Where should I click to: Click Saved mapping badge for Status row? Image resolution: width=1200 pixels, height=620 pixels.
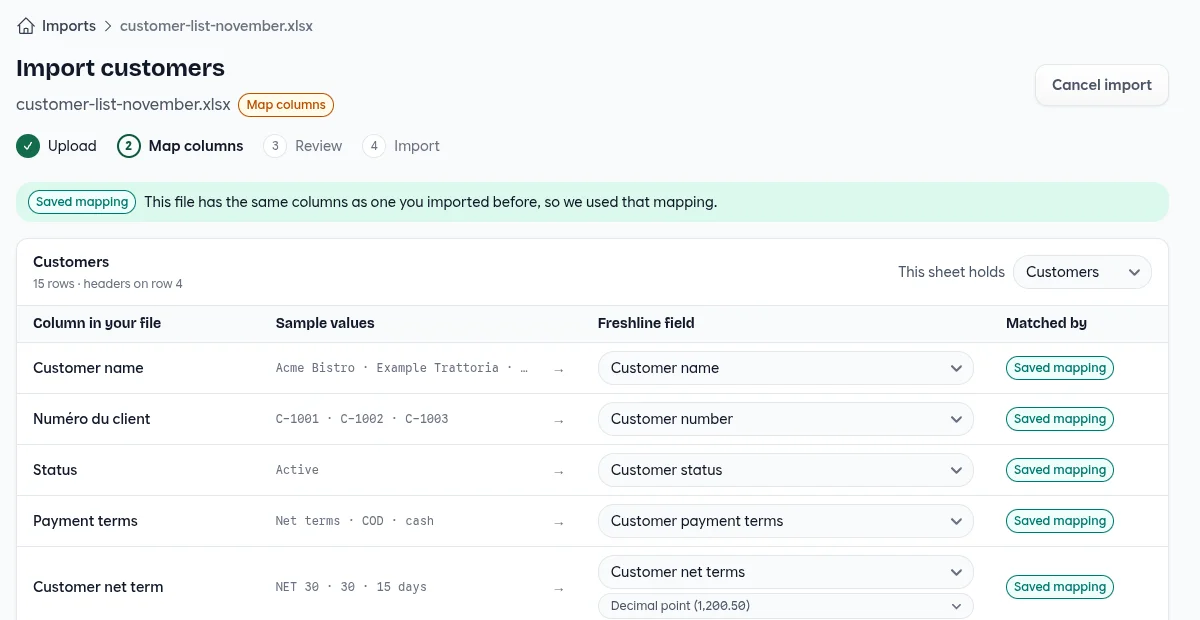tap(1060, 470)
